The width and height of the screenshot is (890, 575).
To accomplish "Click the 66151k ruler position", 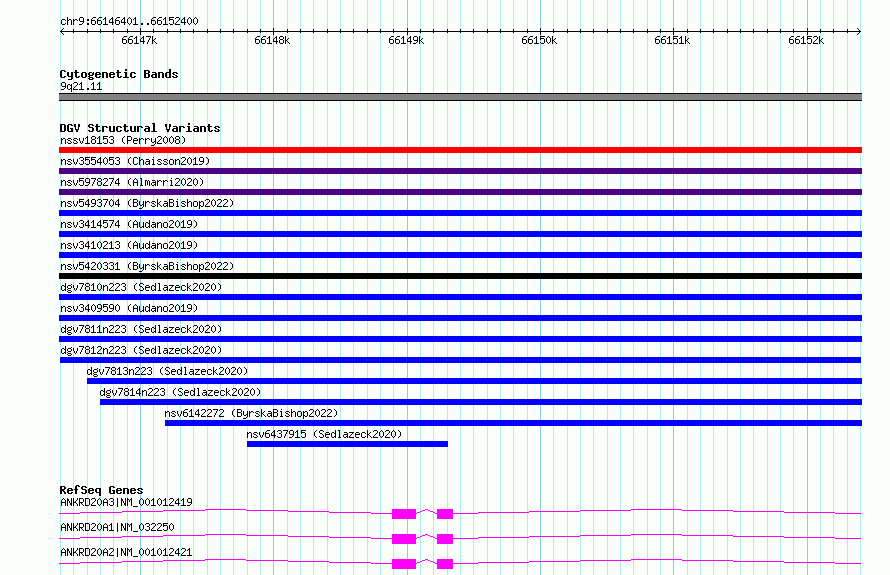I will coord(673,40).
